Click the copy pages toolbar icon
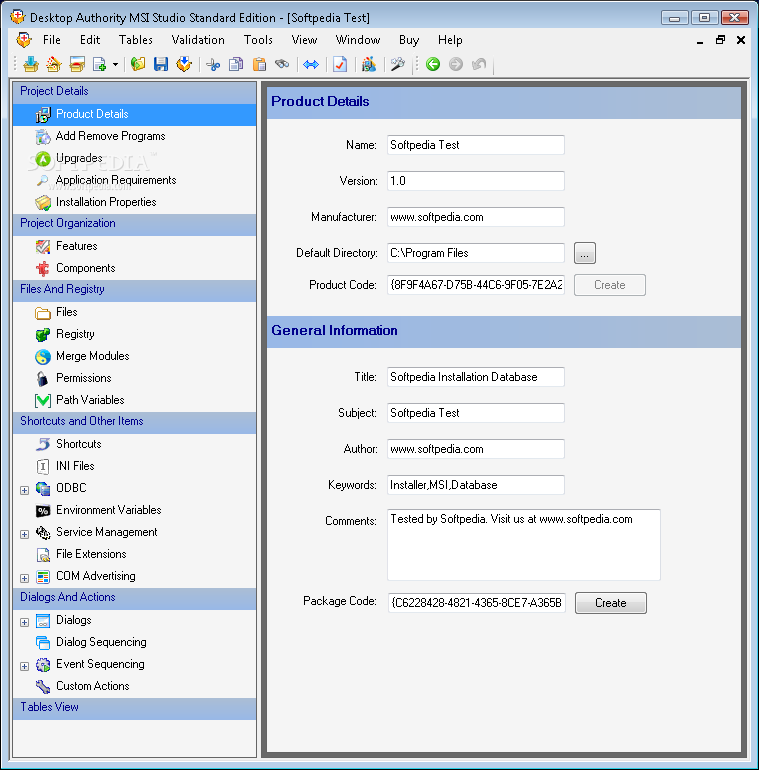The width and height of the screenshot is (759, 770). pyautogui.click(x=236, y=64)
